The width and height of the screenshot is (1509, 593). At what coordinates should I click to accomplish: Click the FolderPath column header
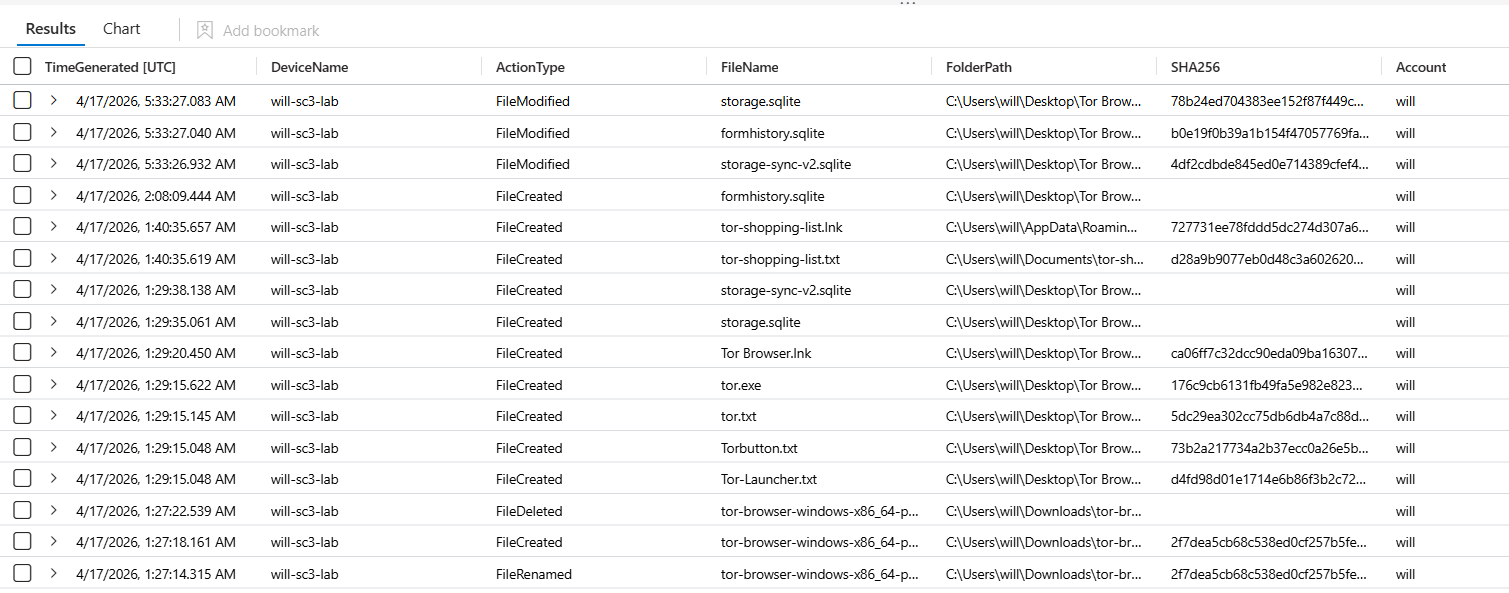(x=978, y=67)
